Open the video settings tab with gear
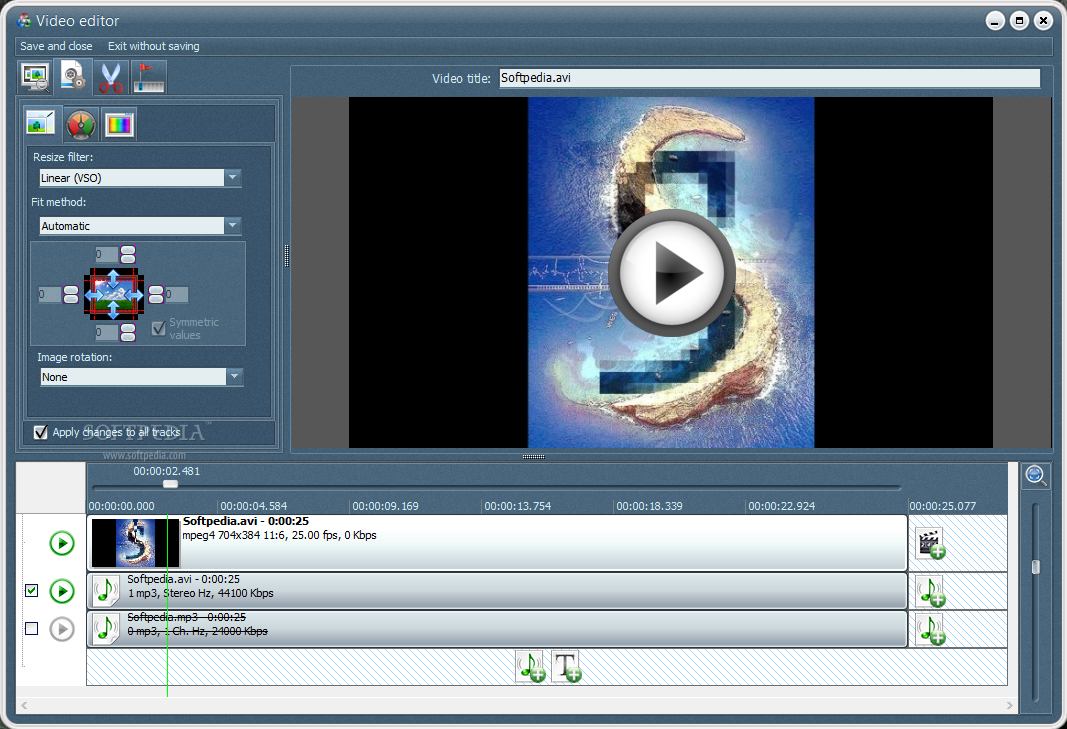 pyautogui.click(x=73, y=77)
